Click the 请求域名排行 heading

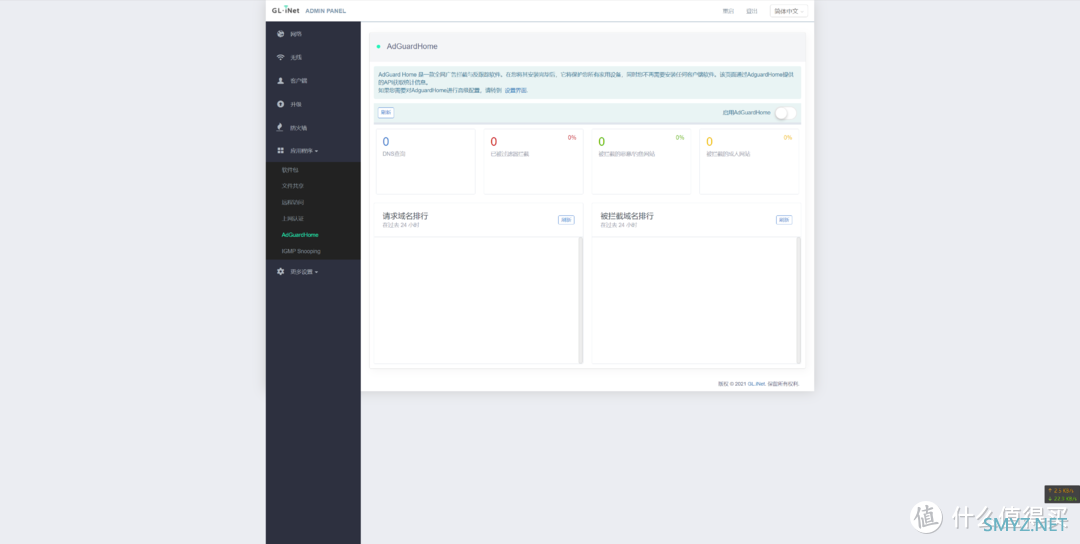click(406, 216)
